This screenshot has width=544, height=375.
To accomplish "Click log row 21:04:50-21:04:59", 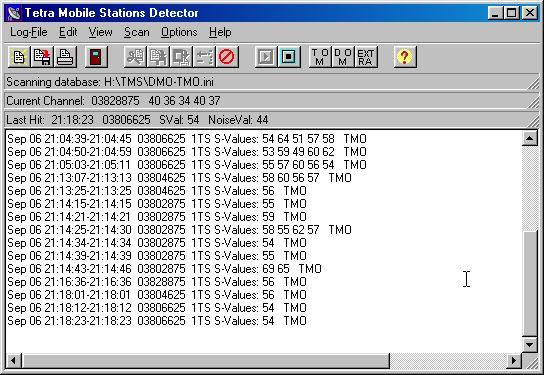I will (x=187, y=152).
